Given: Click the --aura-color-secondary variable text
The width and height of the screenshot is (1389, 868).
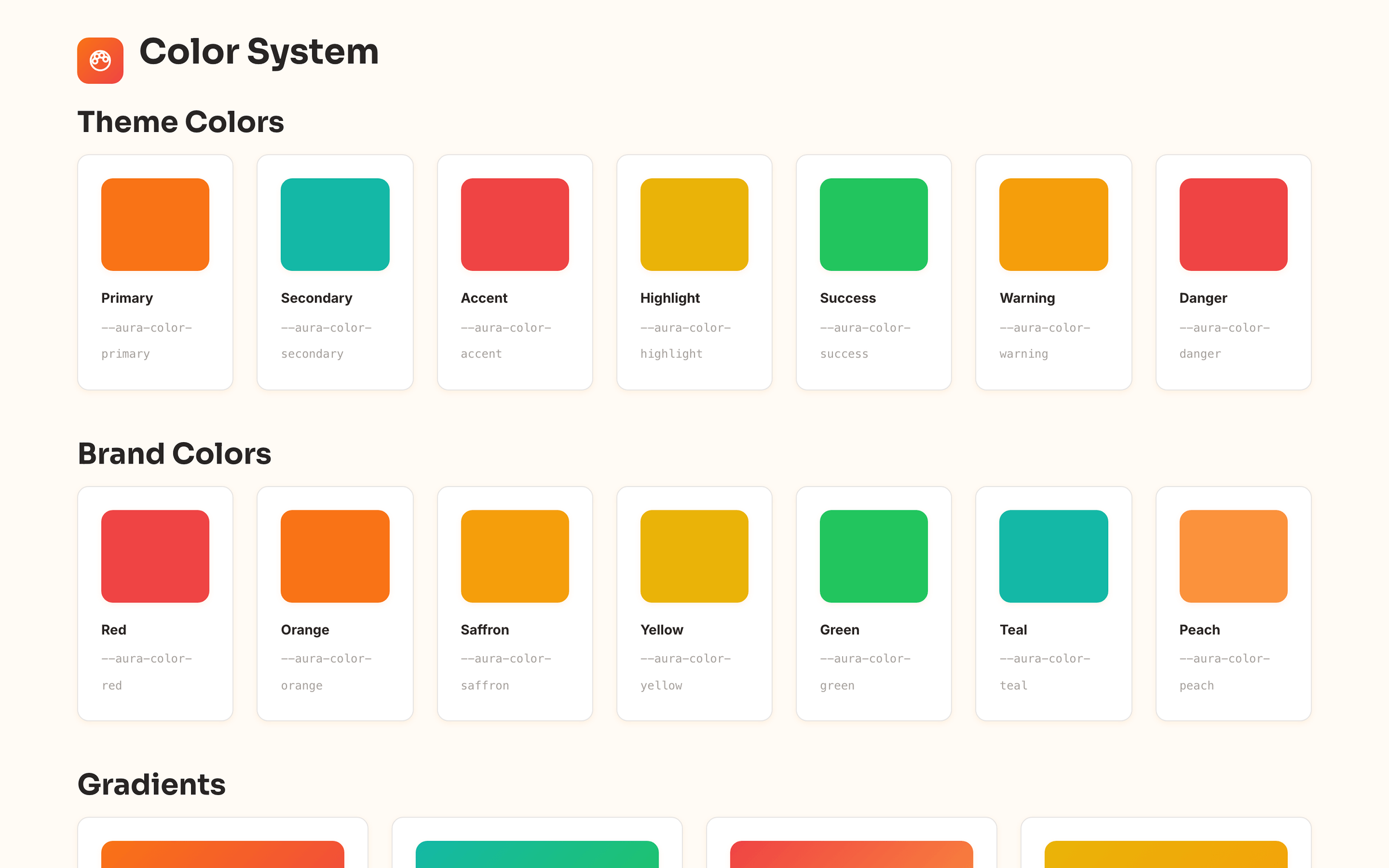Looking at the screenshot, I should pos(326,341).
